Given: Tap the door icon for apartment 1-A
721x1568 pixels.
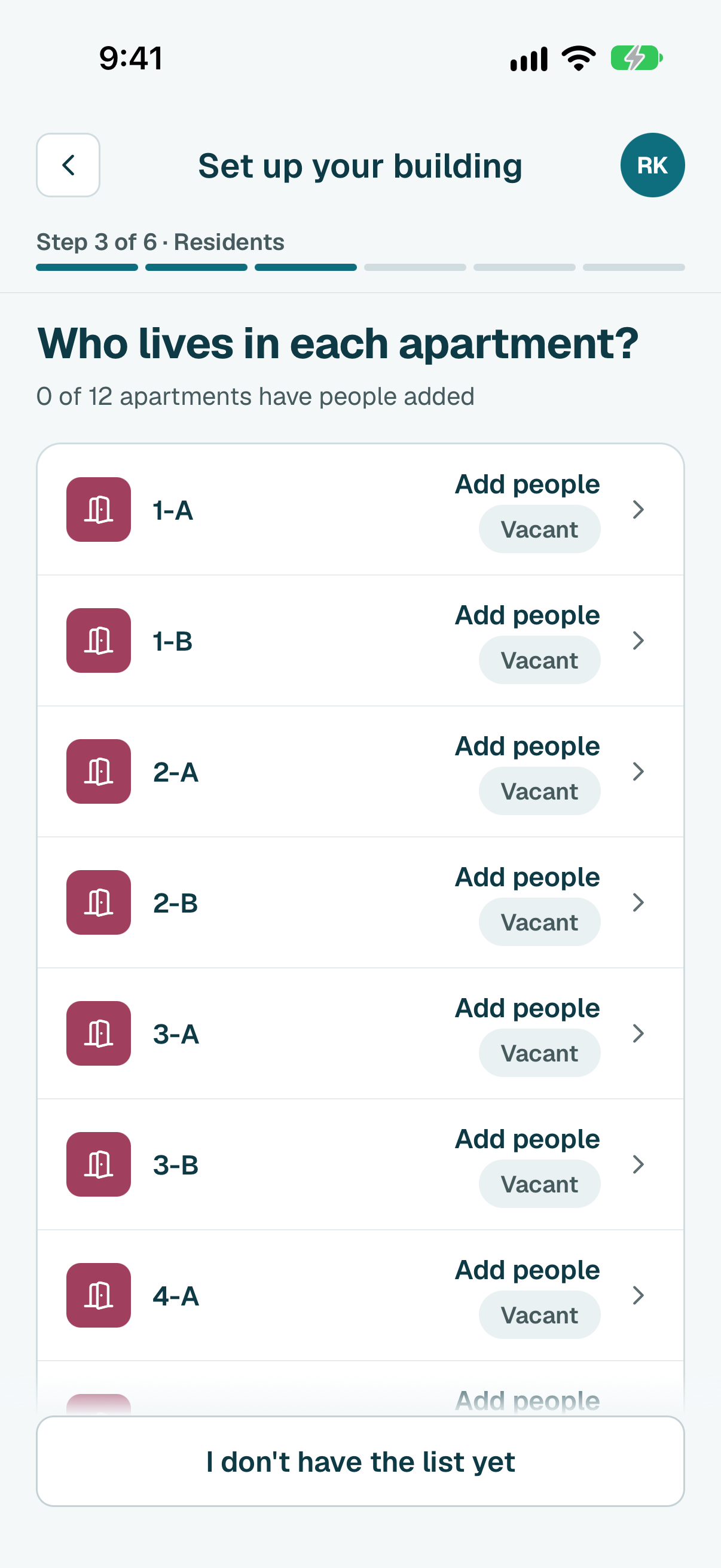Looking at the screenshot, I should click(99, 510).
